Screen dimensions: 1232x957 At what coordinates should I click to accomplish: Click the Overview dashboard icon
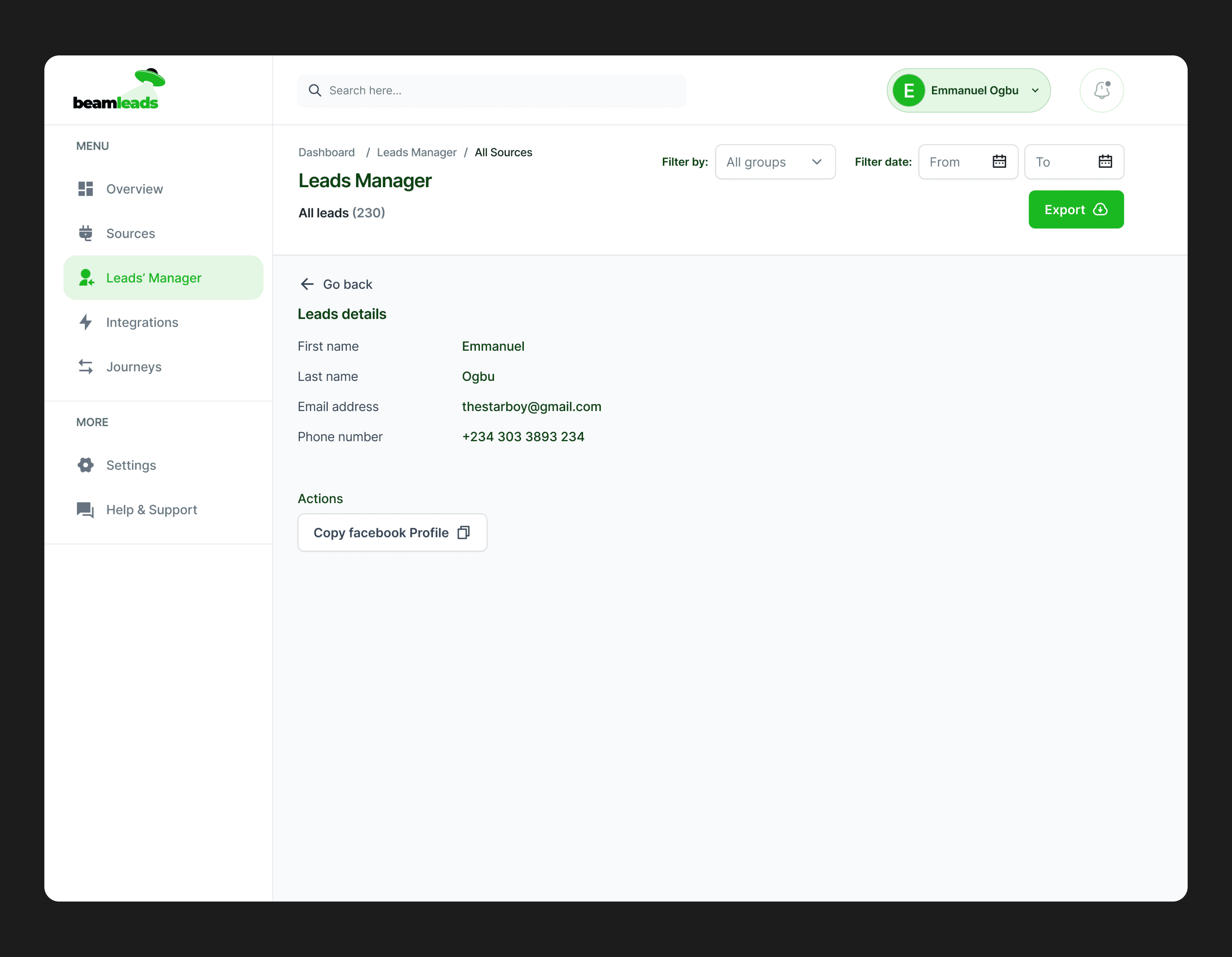click(86, 189)
